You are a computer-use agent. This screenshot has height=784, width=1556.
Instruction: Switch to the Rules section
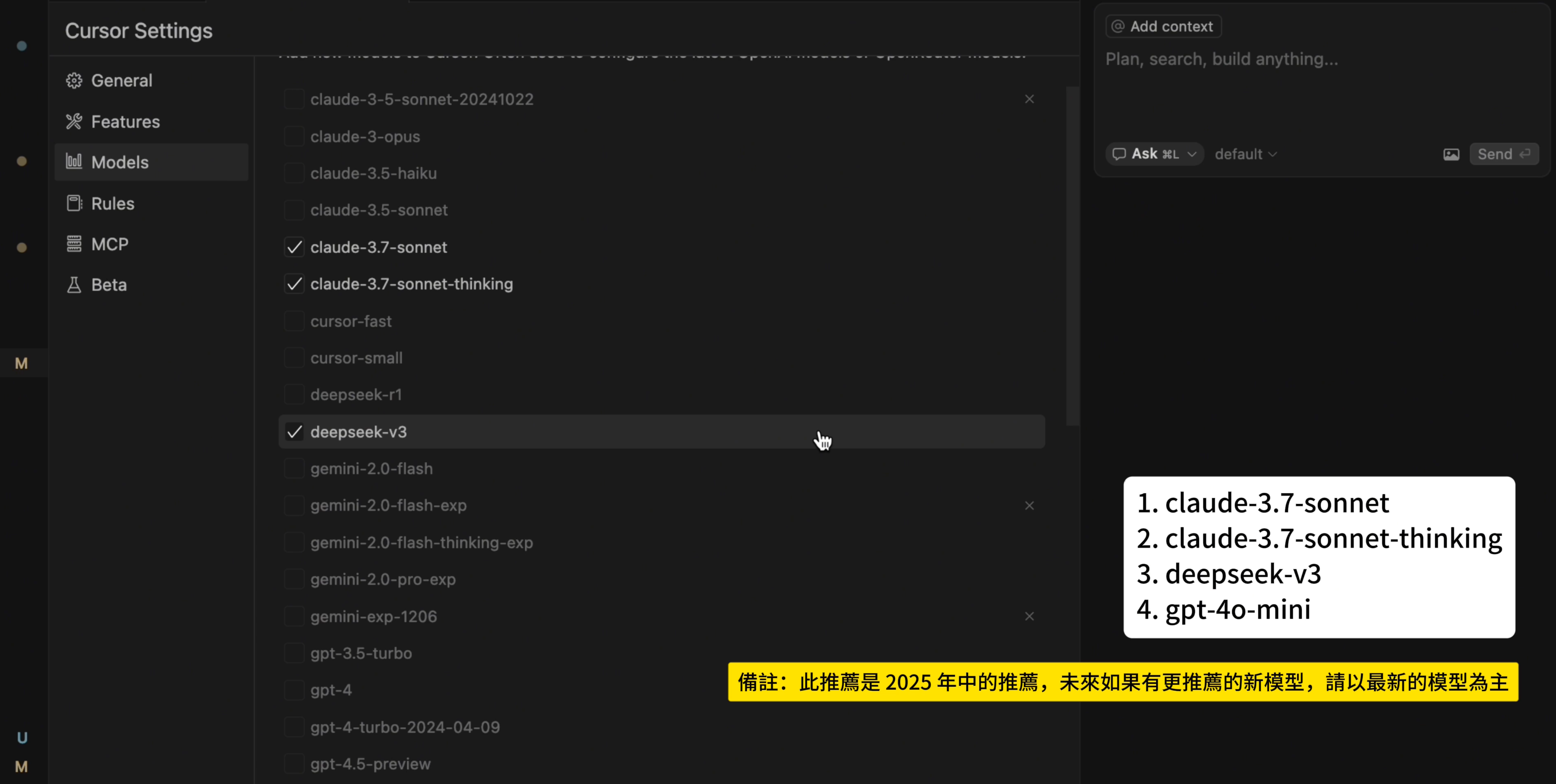(112, 204)
